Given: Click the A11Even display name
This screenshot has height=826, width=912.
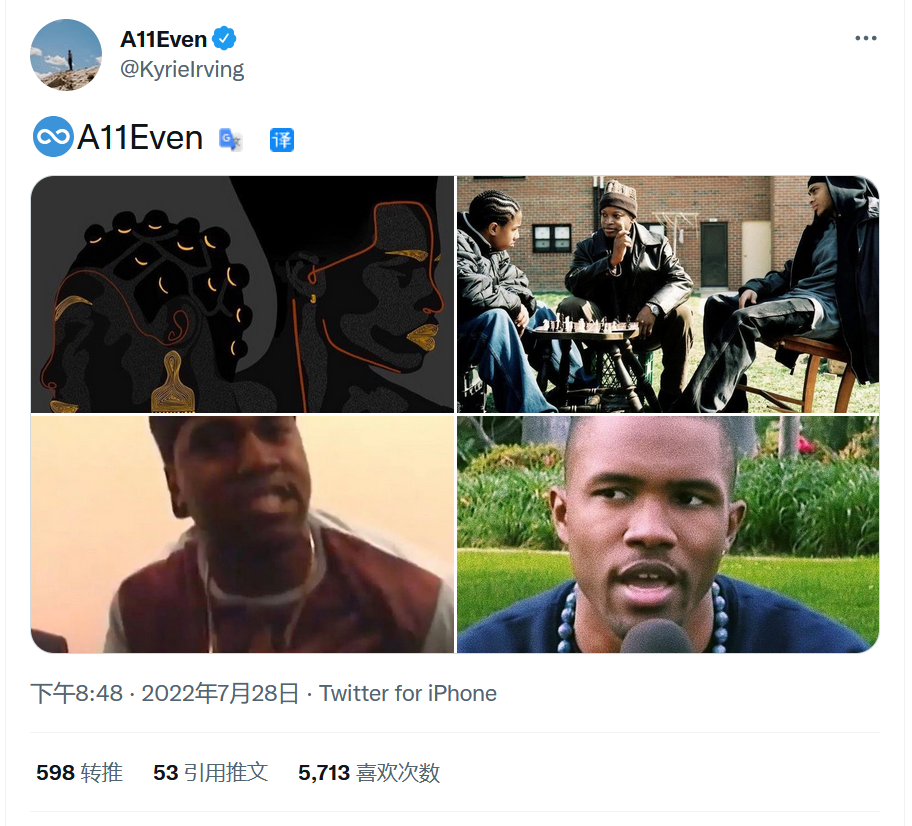Looking at the screenshot, I should (x=163, y=39).
